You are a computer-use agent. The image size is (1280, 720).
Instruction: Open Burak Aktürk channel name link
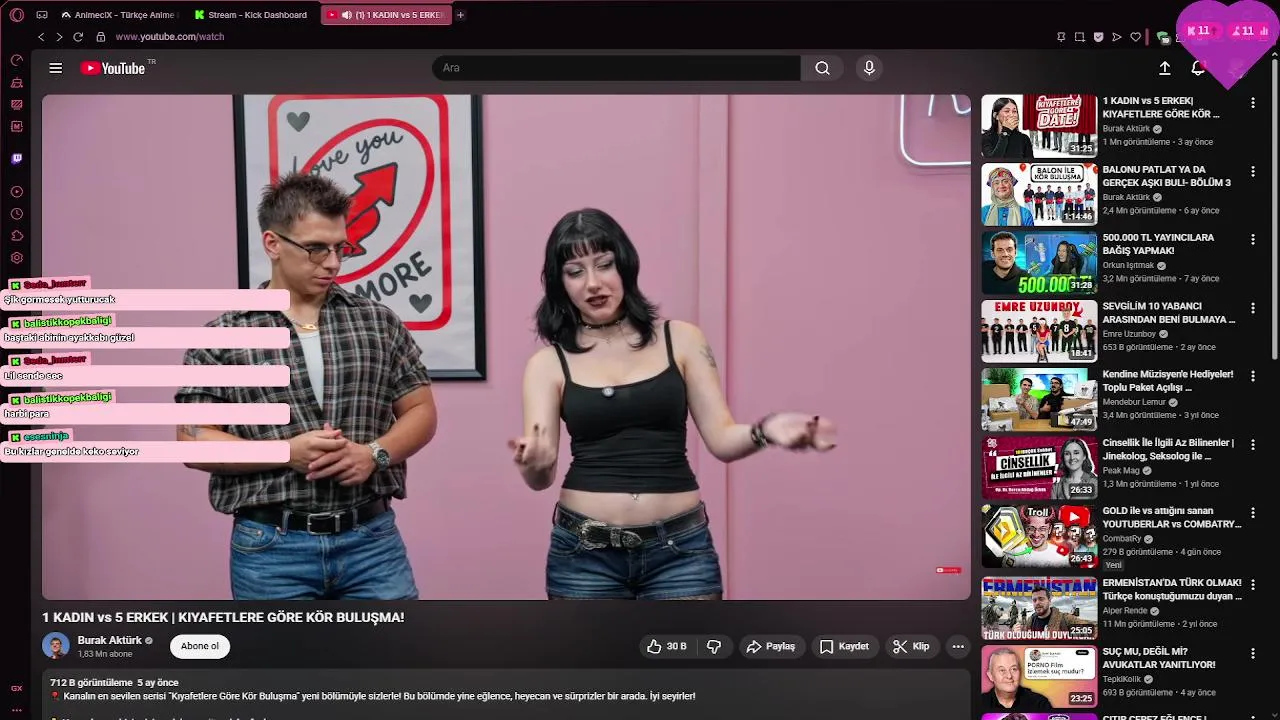110,640
